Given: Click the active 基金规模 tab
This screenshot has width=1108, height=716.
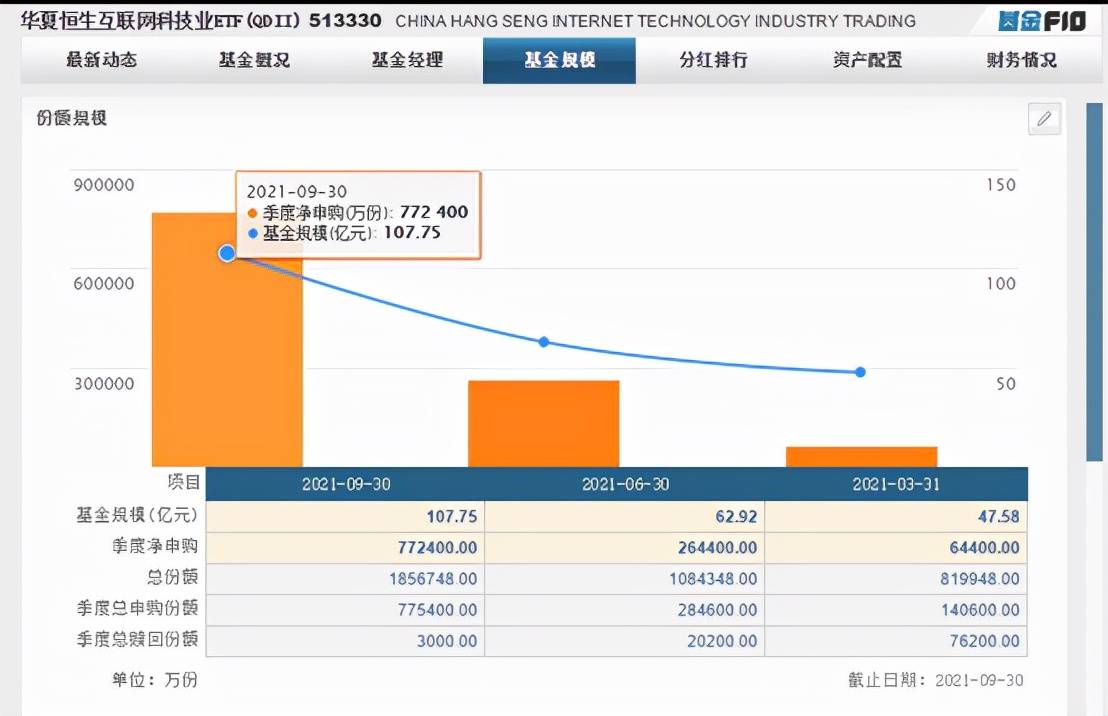Looking at the screenshot, I should [x=559, y=60].
